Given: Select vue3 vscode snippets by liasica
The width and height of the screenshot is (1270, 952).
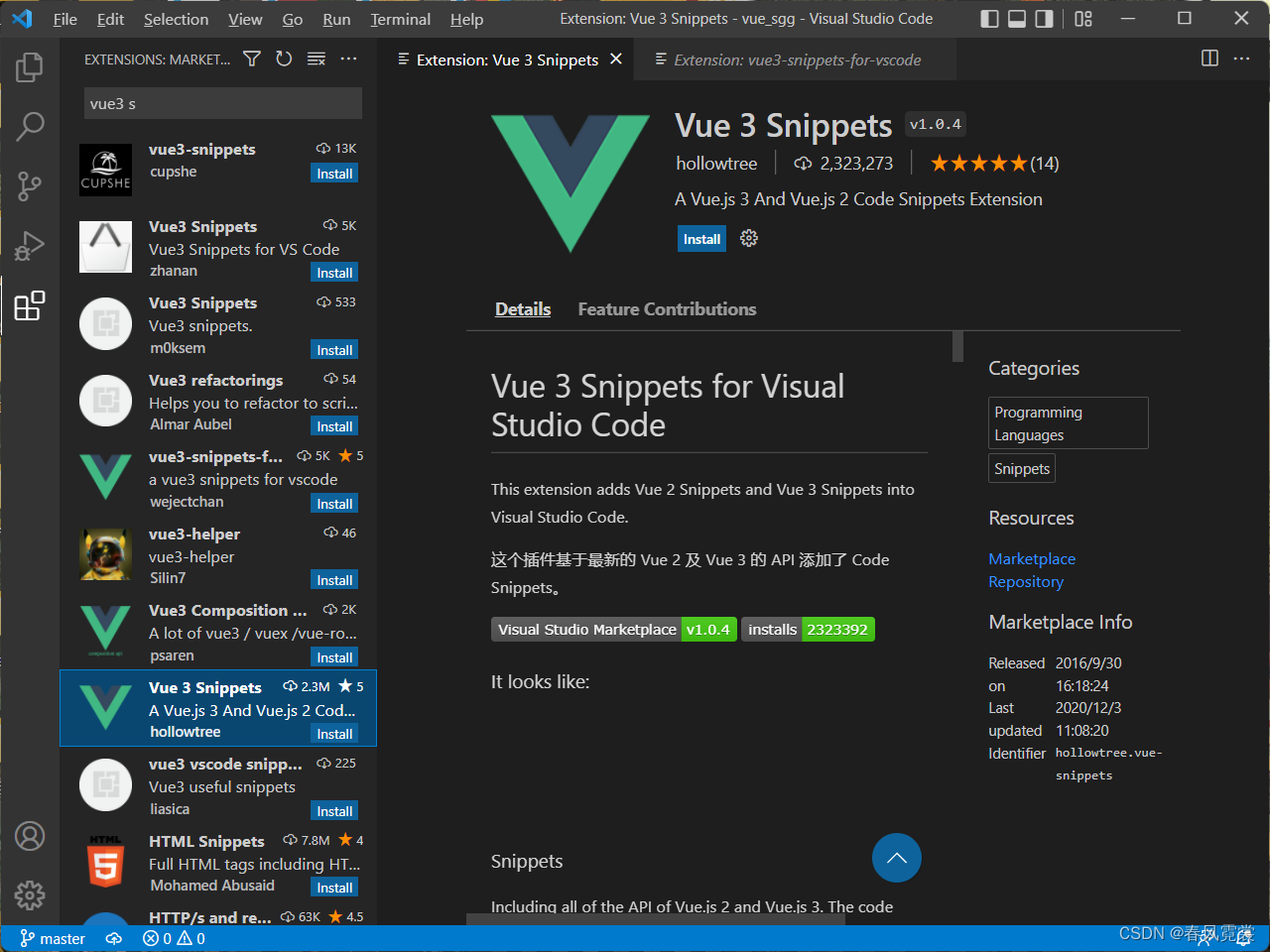Looking at the screenshot, I should point(218,785).
